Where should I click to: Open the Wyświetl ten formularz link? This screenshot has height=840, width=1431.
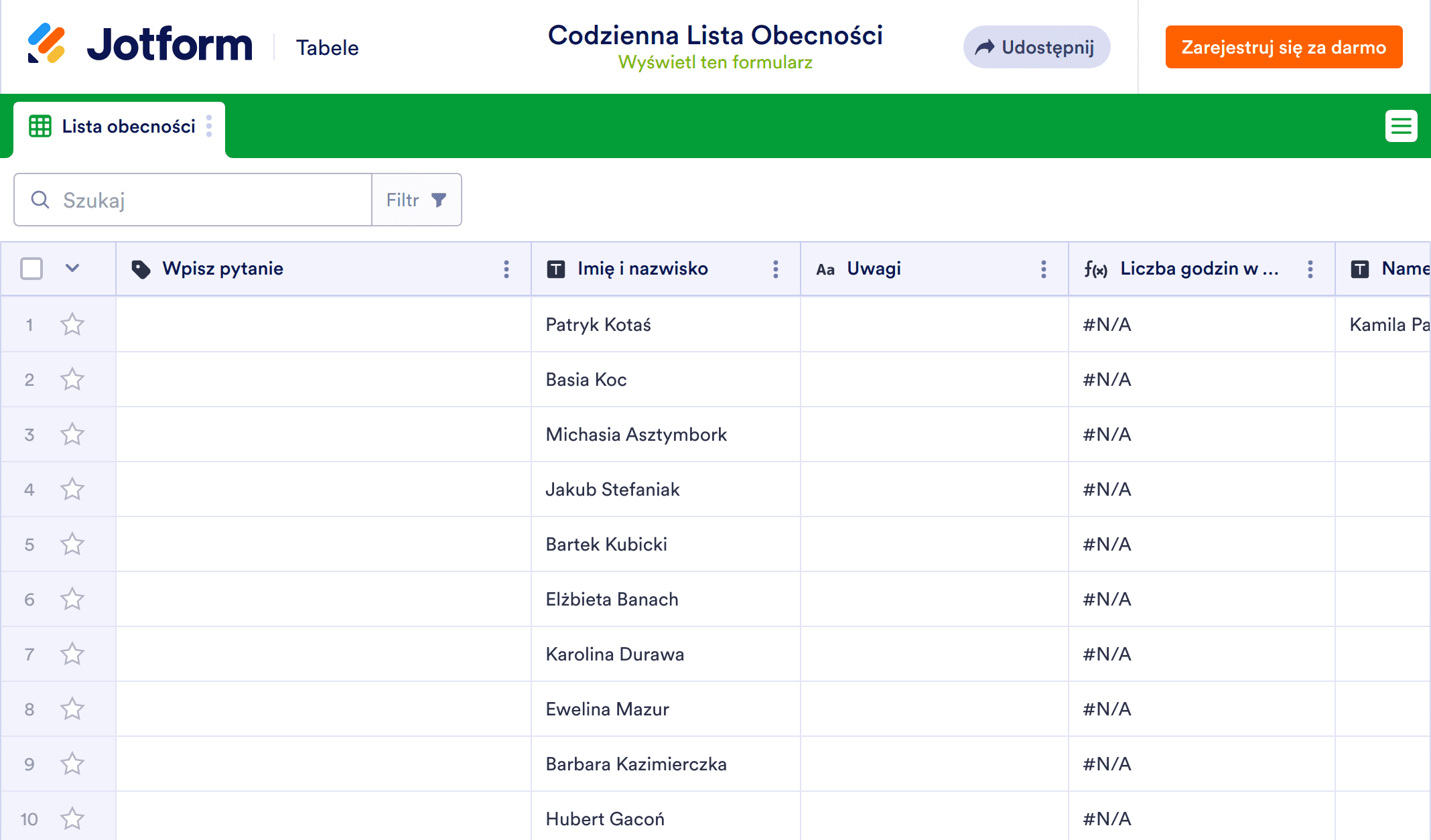(x=715, y=62)
